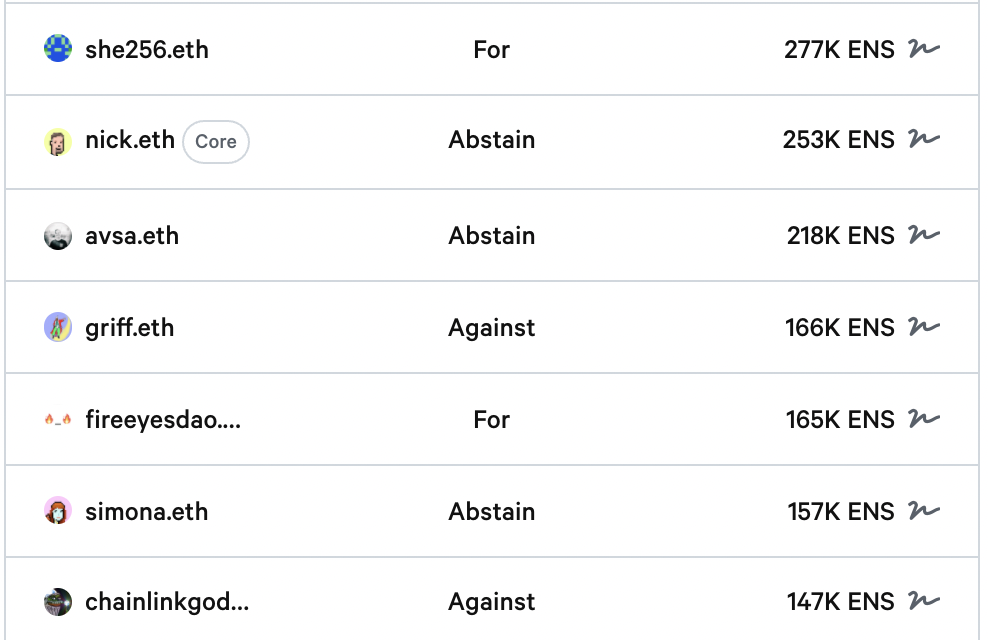
Task: Select the truncated fireeyesdao name
Action: (x=163, y=420)
